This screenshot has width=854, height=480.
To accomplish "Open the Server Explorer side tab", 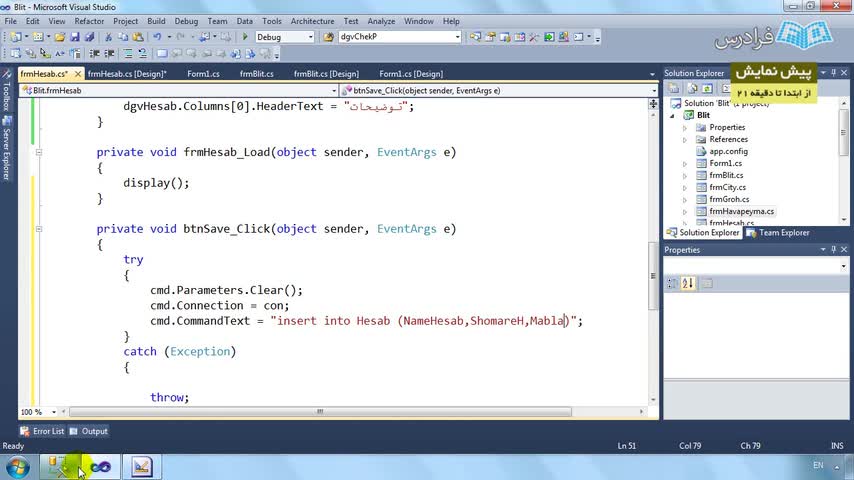I will tap(7, 148).
